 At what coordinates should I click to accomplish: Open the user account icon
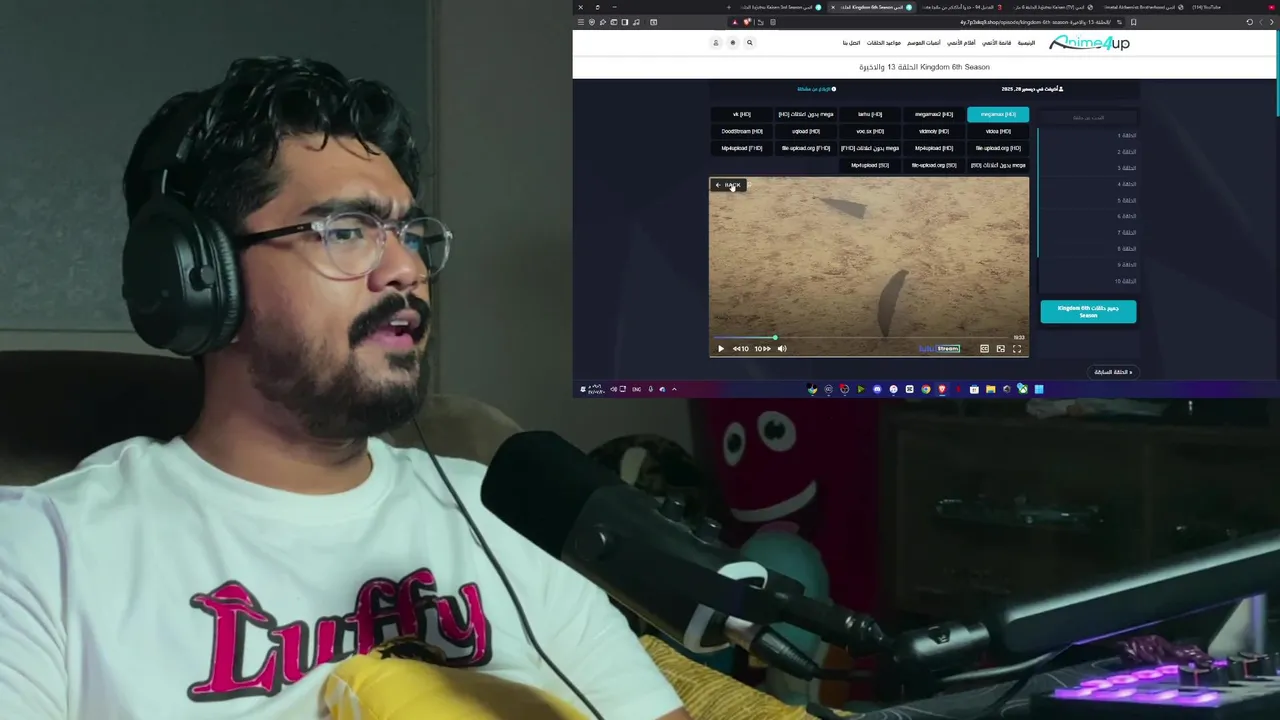pos(715,43)
